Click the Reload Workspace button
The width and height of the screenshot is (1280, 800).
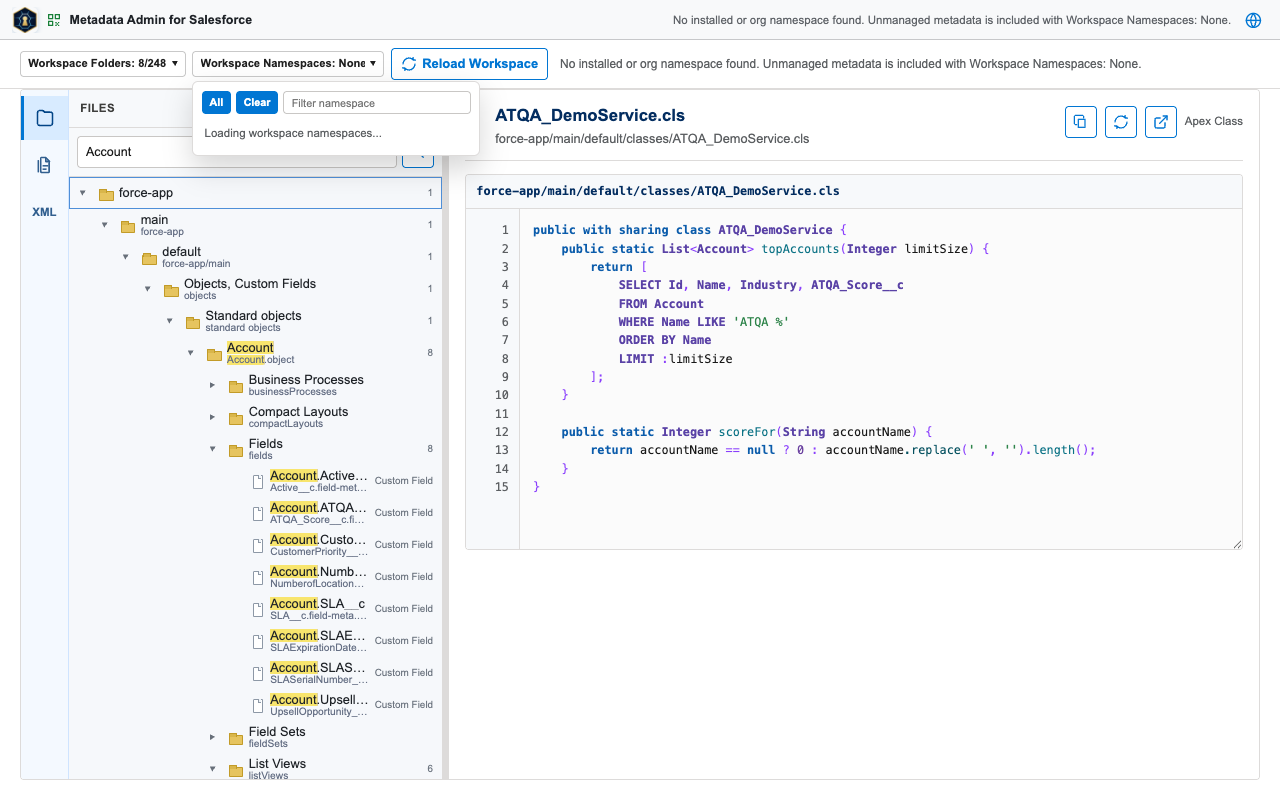[469, 63]
